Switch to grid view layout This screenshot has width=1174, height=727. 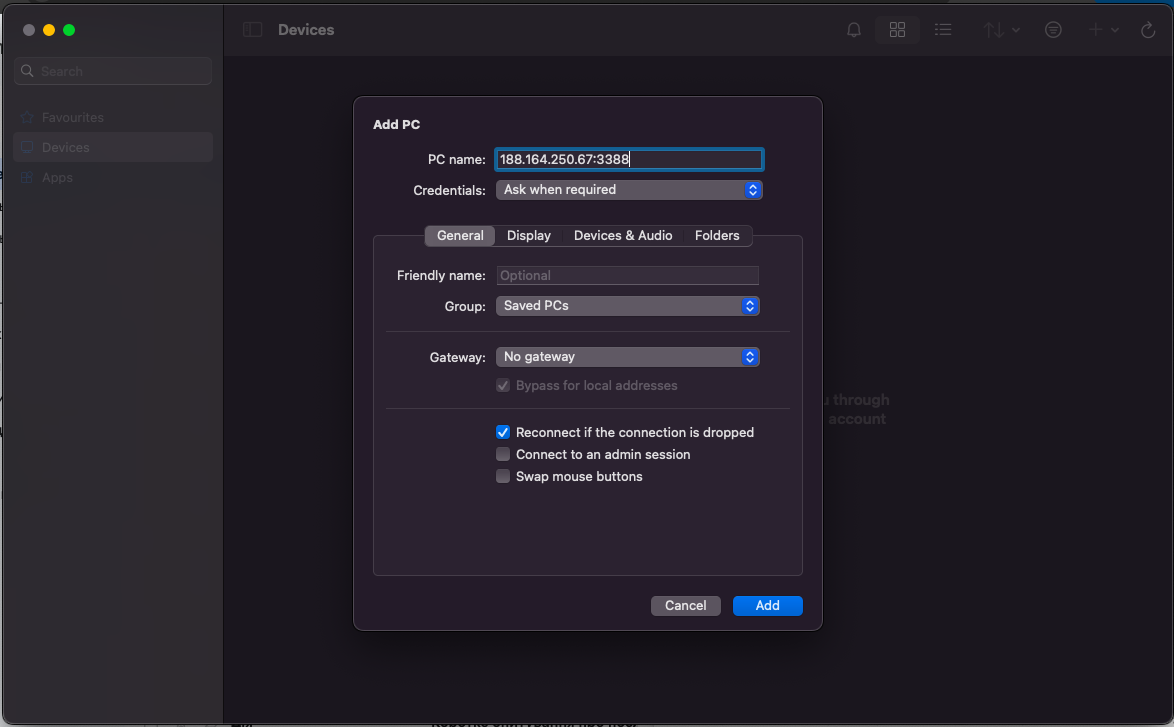[897, 30]
